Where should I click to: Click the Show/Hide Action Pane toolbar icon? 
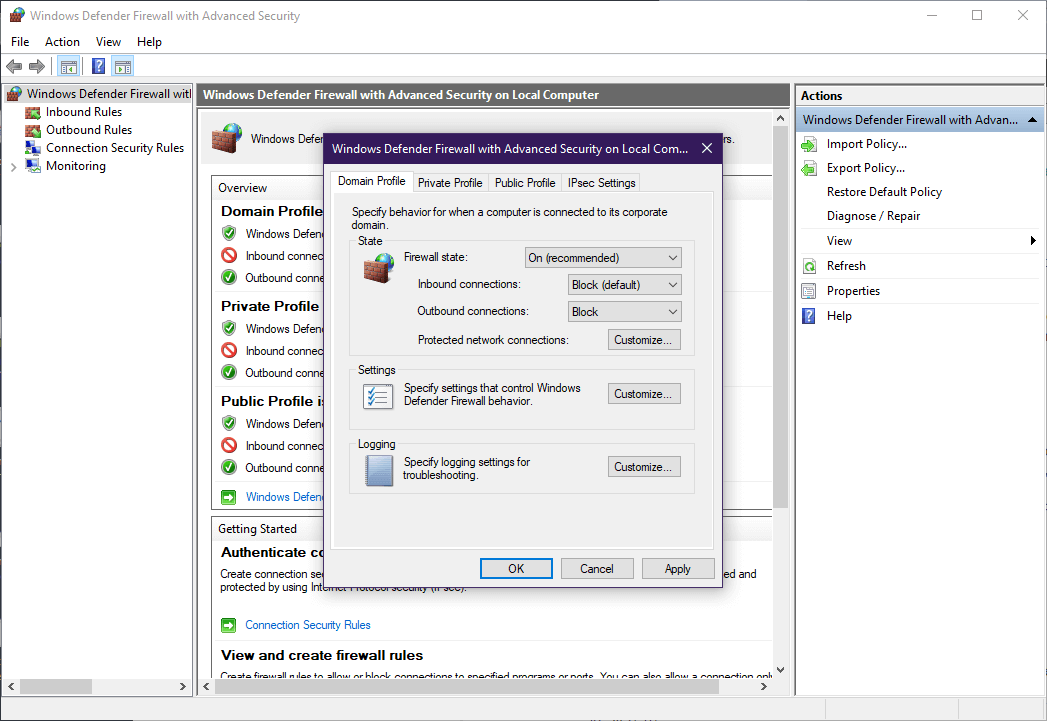122,66
